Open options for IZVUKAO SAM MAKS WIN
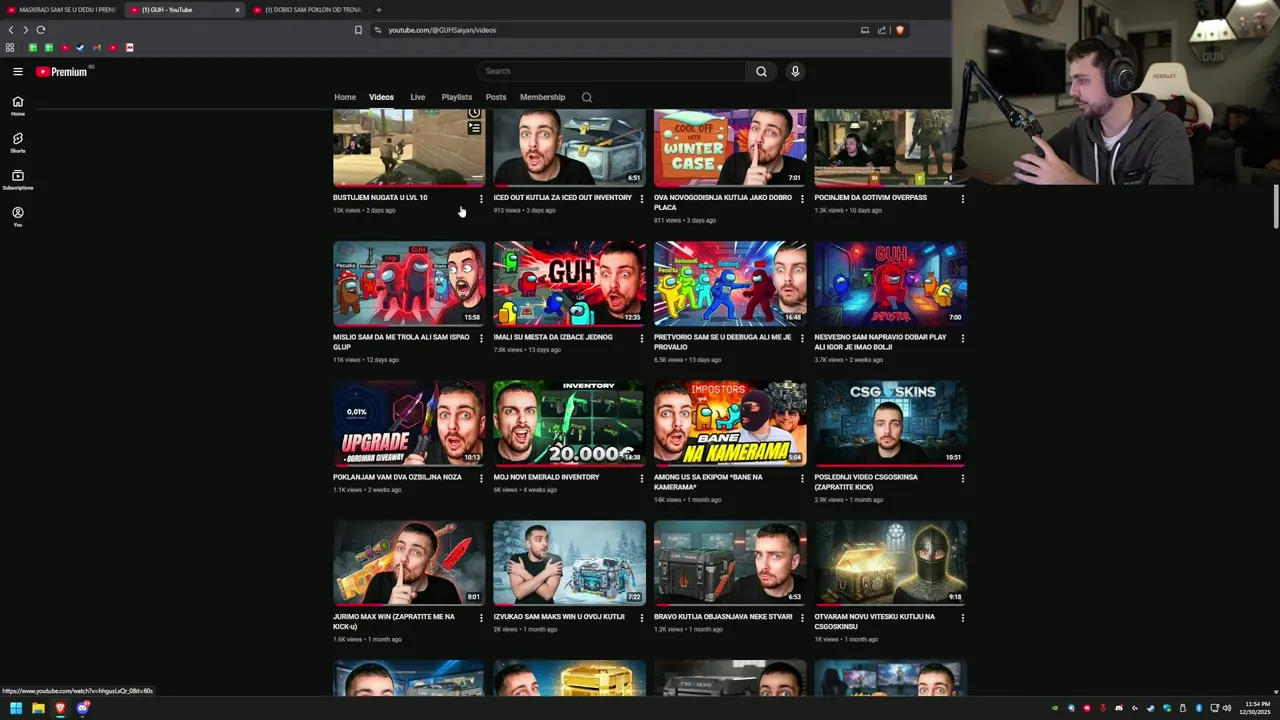 (642, 618)
